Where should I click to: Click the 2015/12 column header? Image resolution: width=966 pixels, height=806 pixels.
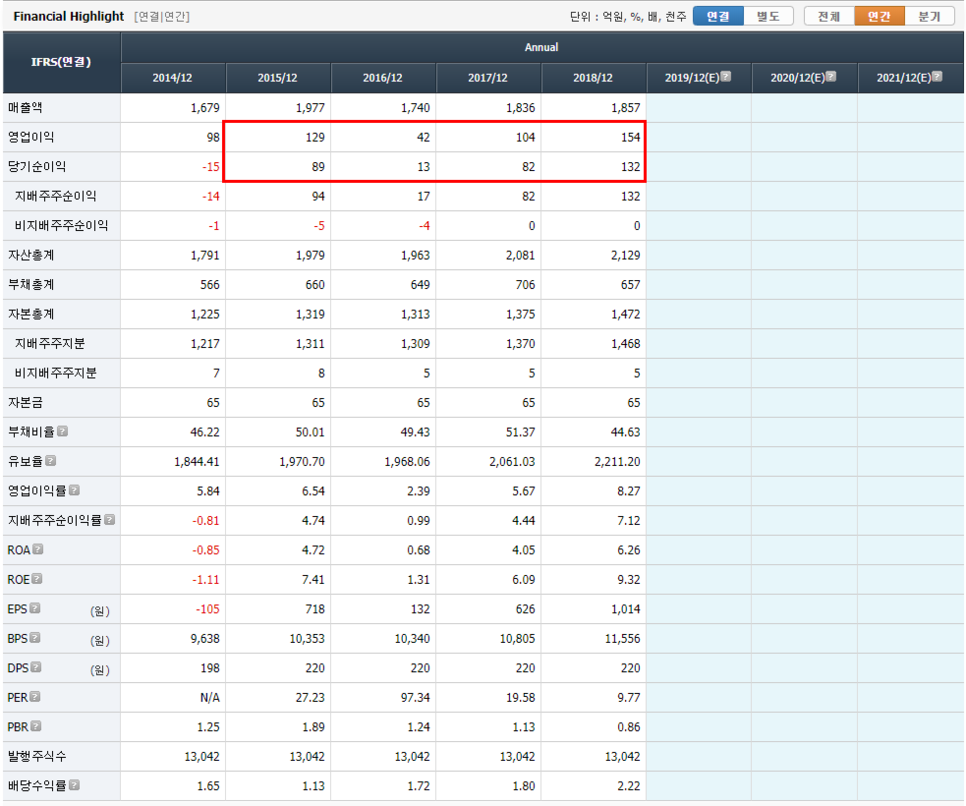tap(278, 78)
